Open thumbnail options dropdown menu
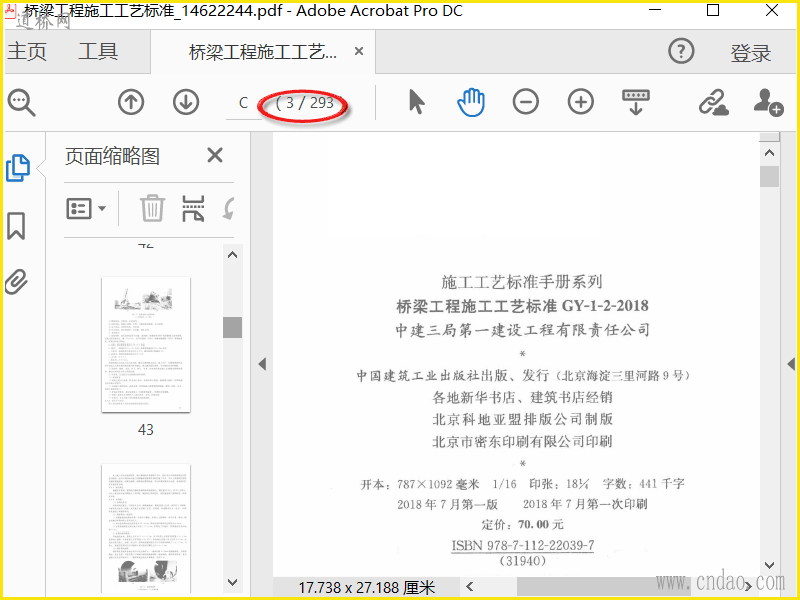 click(x=86, y=209)
